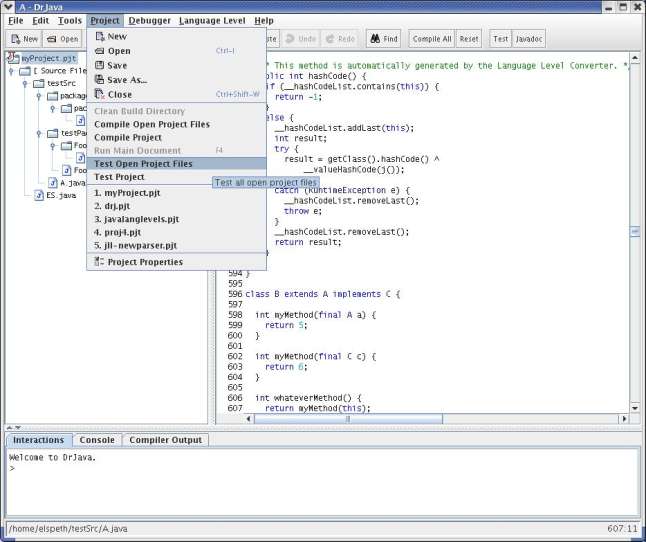
Task: Open recent project 4. proj4.pjt
Action: [176, 232]
